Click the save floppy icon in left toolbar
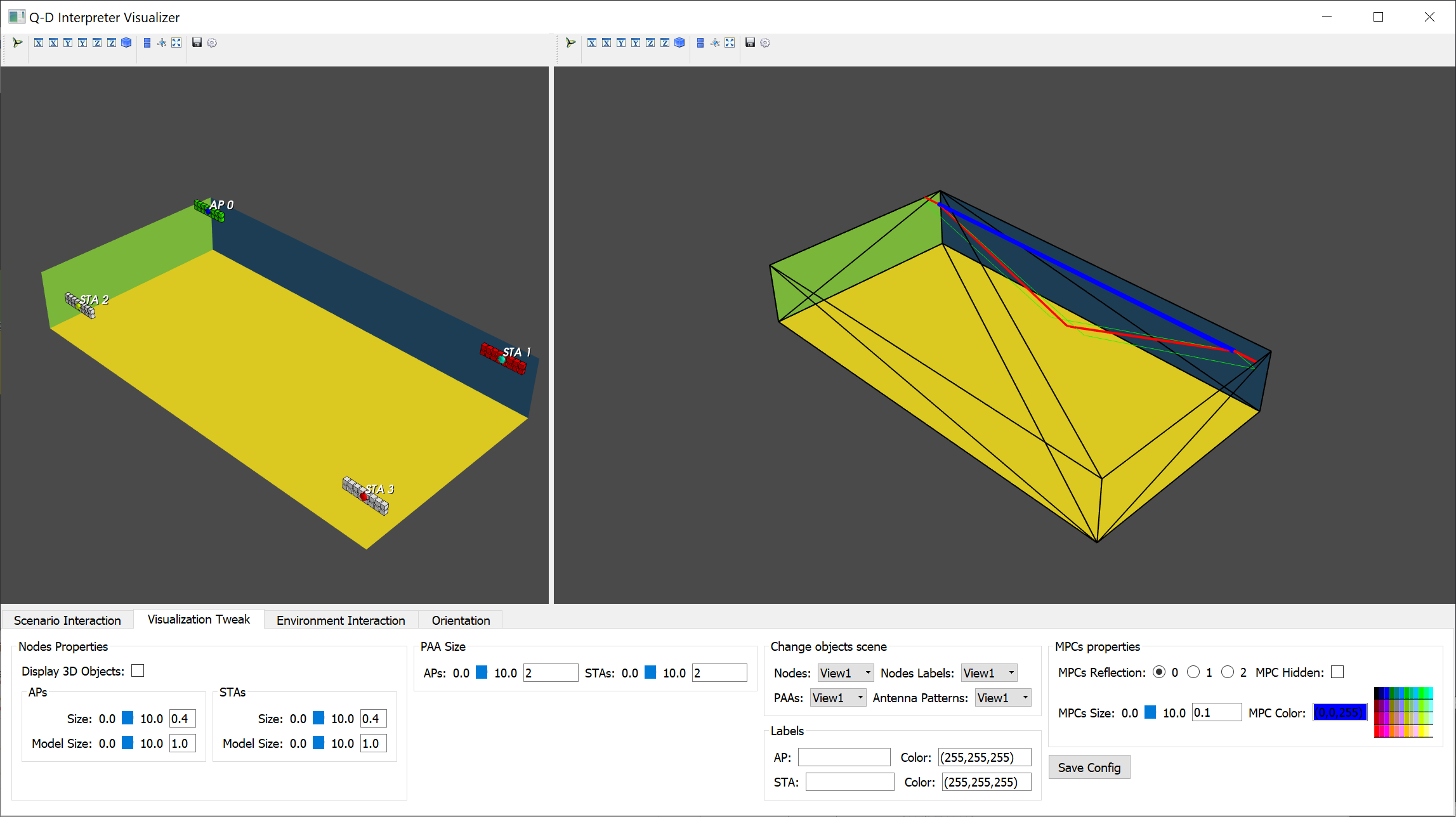The height and width of the screenshot is (817, 1456). [197, 42]
